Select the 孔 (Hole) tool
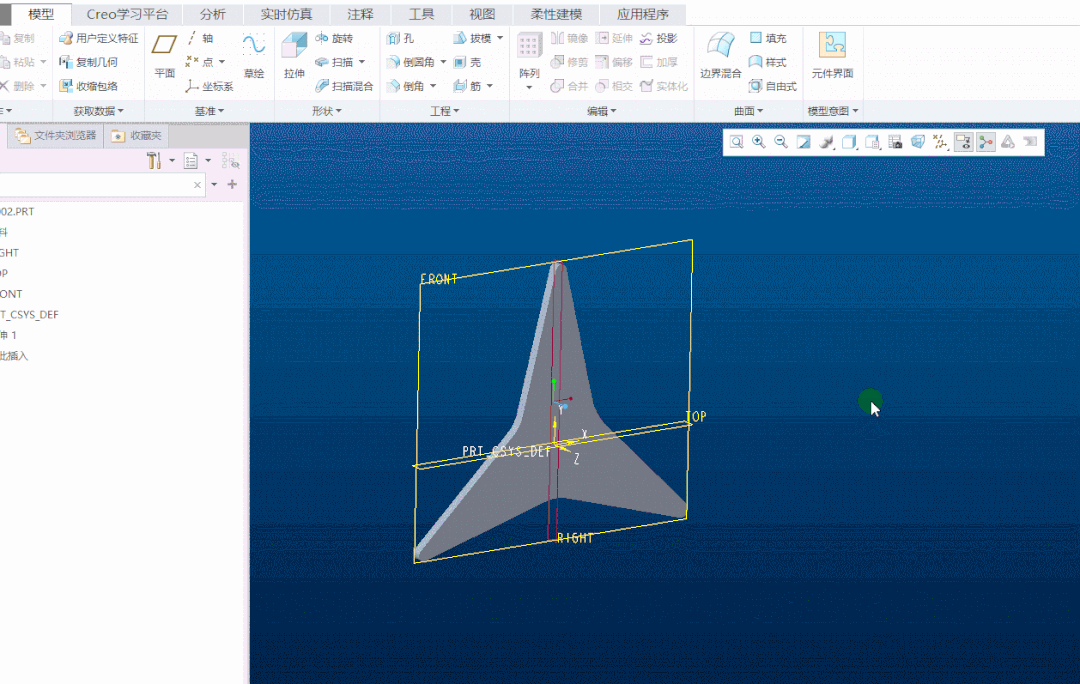1080x684 pixels. 401,38
